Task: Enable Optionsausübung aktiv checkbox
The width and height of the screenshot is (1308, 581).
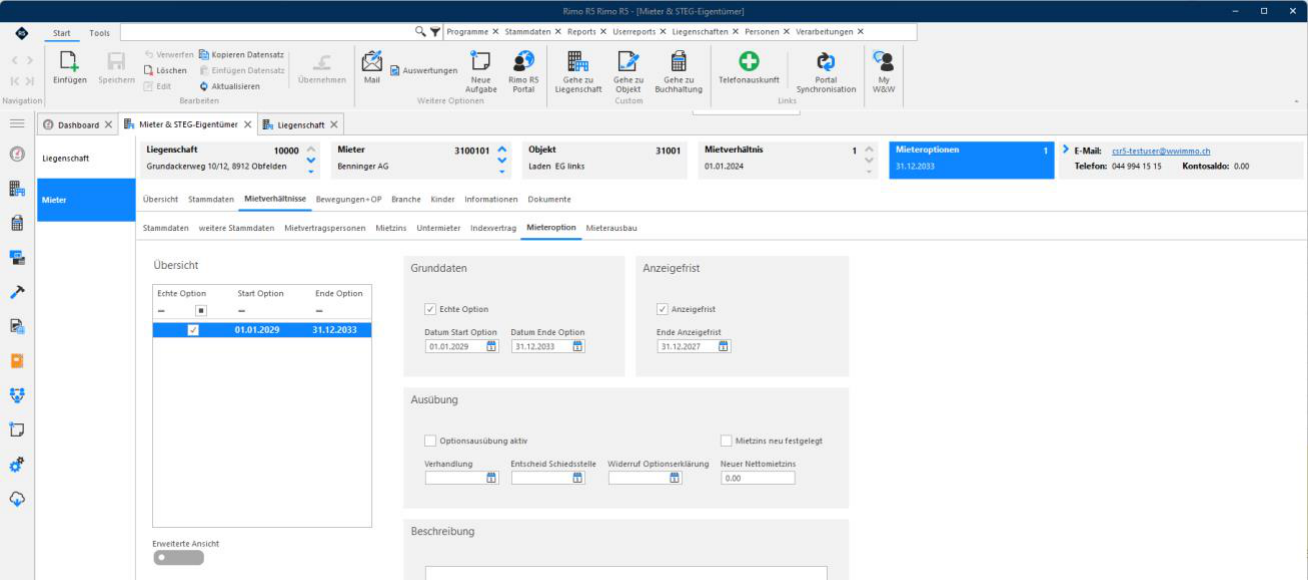Action: click(430, 440)
